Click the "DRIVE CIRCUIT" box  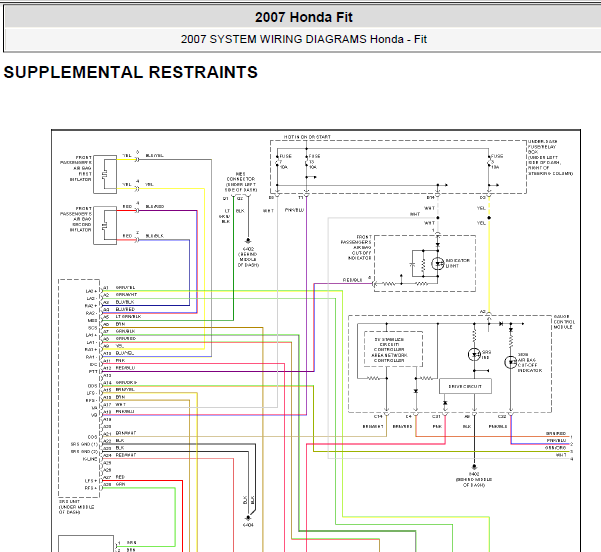click(x=465, y=386)
